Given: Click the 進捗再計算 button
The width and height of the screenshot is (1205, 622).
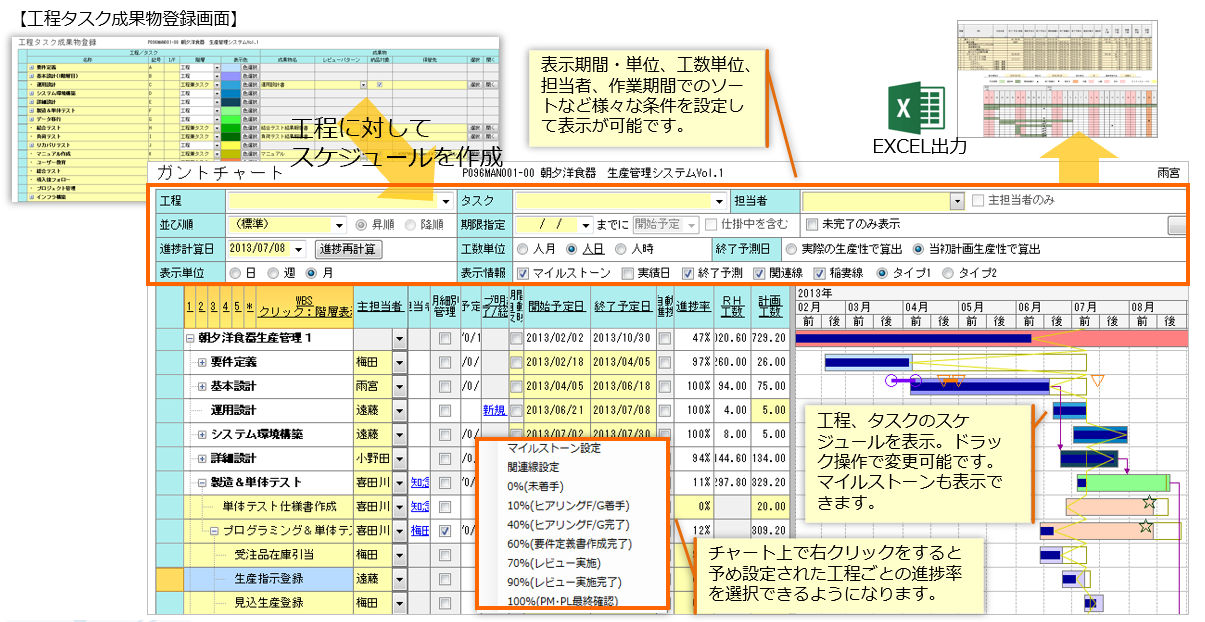Looking at the screenshot, I should click(347, 248).
